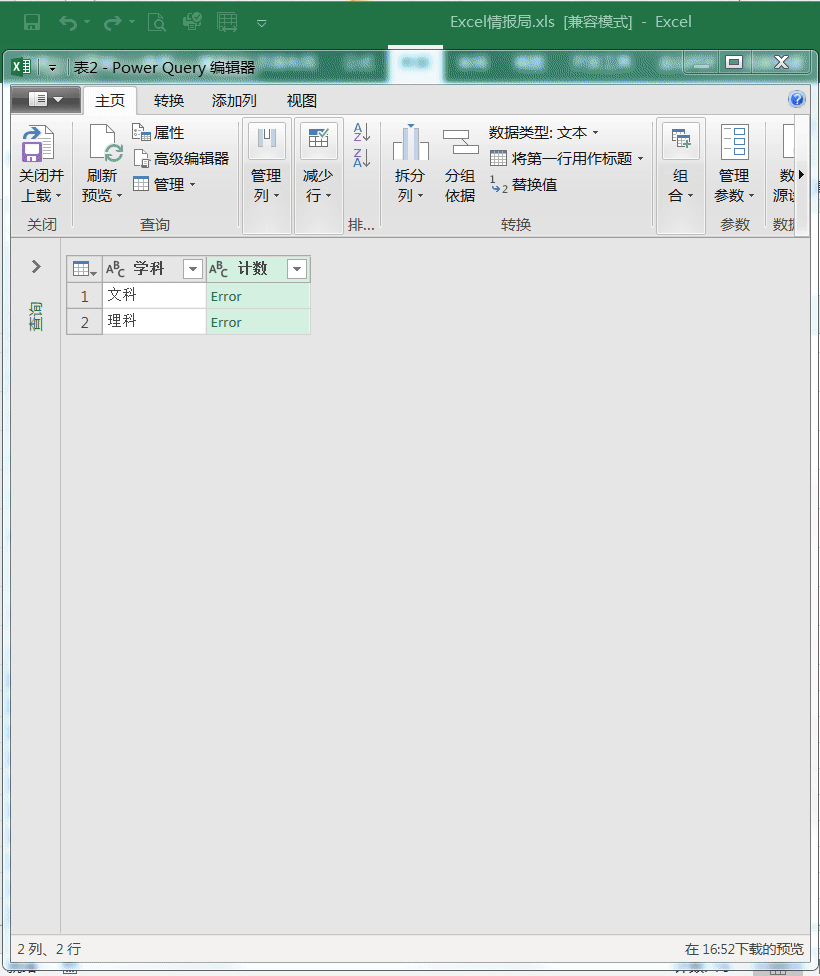Click the Undo icon in Excel title bar
Screen dimensions: 820x976
(x=68, y=22)
